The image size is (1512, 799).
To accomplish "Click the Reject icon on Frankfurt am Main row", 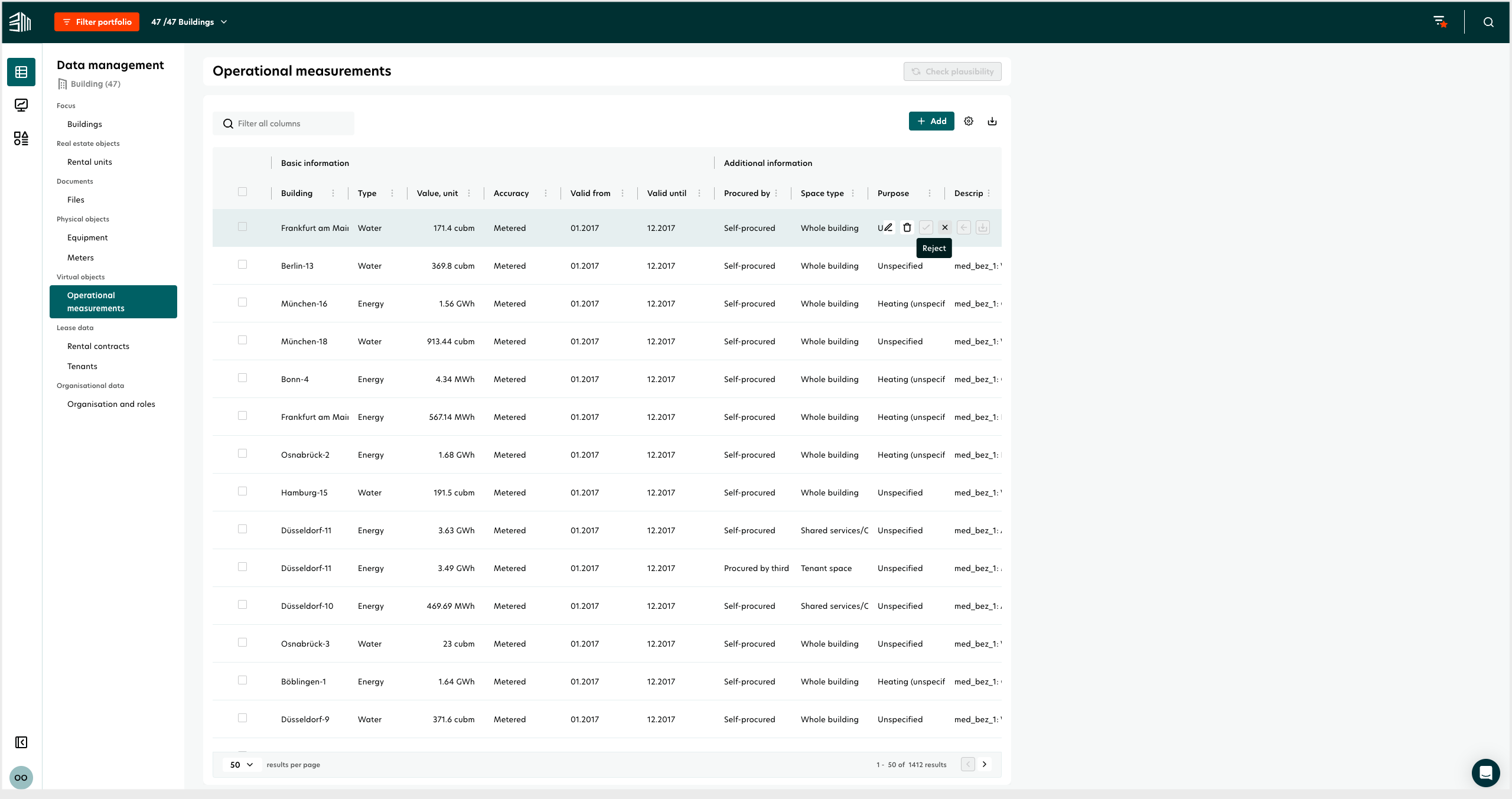I will [x=944, y=227].
